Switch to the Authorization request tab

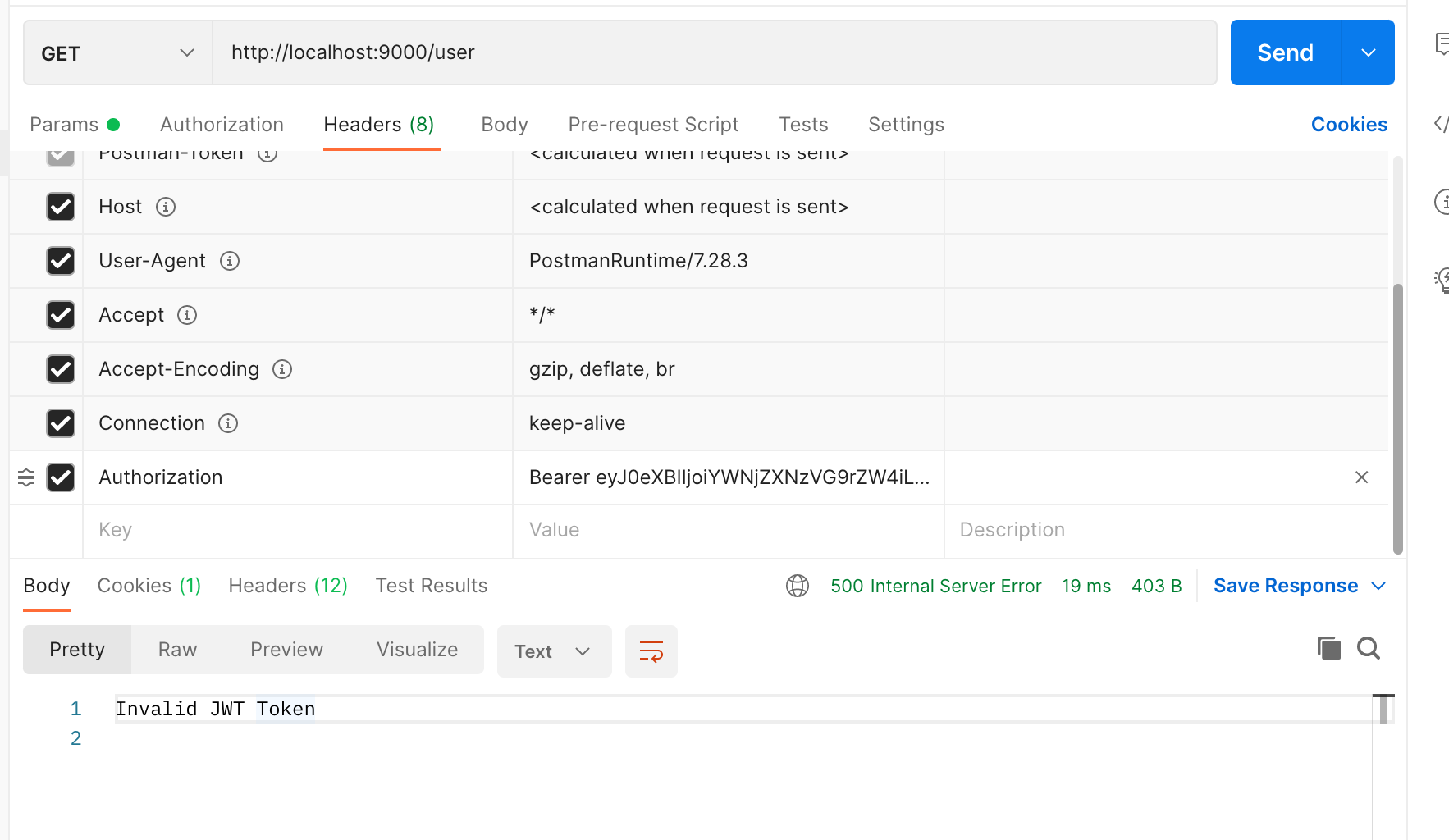[x=222, y=125]
